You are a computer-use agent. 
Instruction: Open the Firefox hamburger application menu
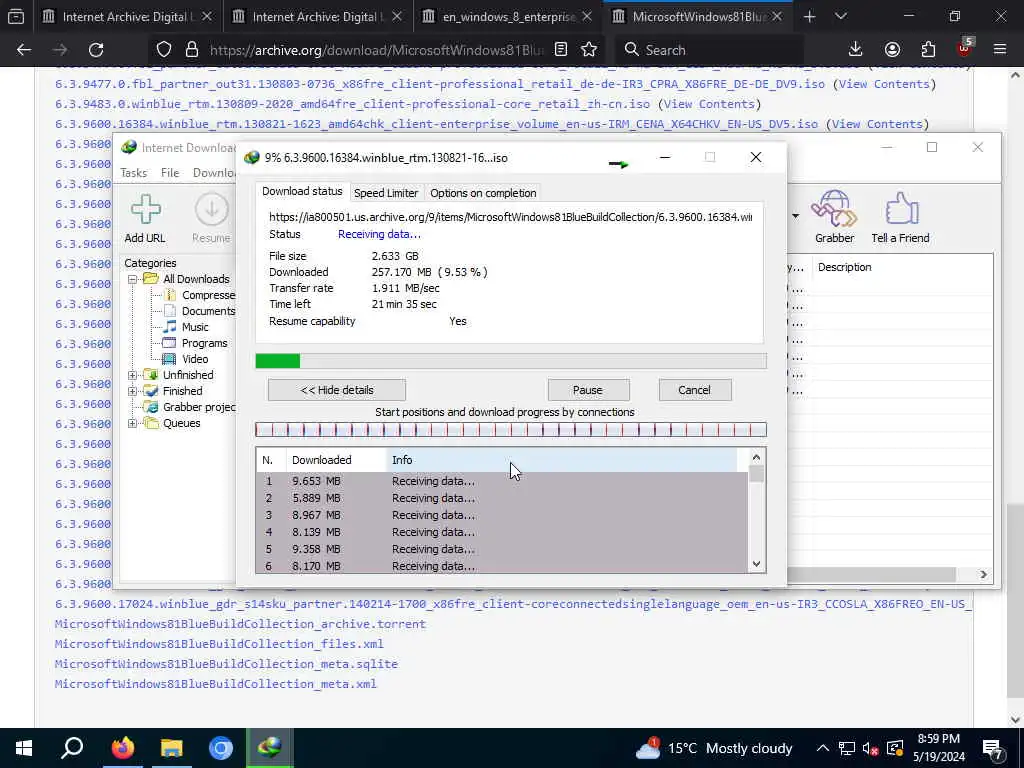pos(1000,50)
